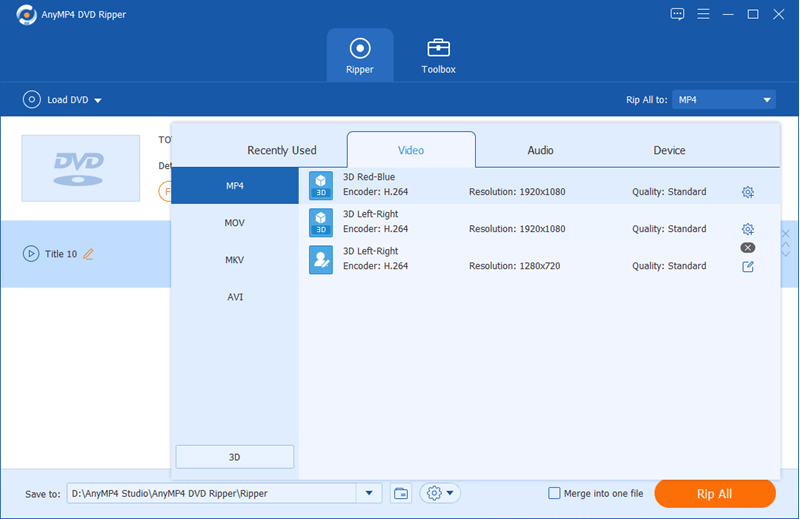Switch to the Audio format tab
Image resolution: width=800 pixels, height=519 pixels.
tap(540, 150)
